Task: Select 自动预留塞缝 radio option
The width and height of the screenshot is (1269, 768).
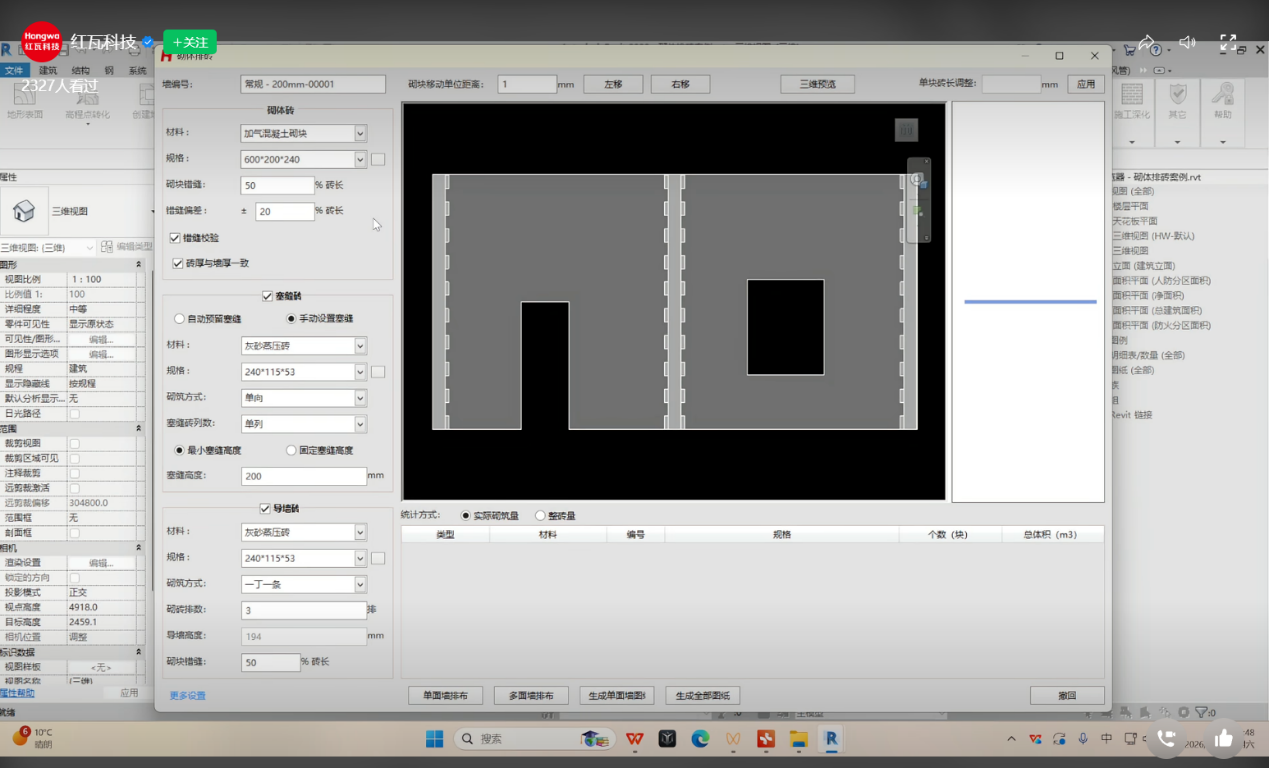Action: click(180, 319)
